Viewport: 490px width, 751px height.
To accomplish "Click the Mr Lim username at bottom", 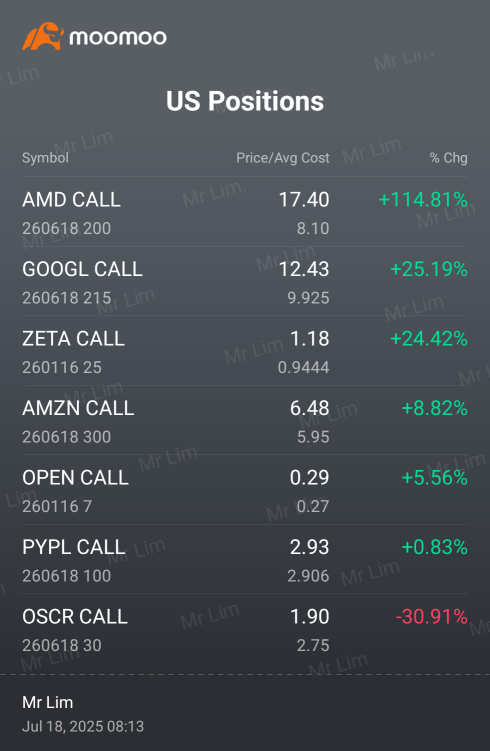I will pos(47,702).
